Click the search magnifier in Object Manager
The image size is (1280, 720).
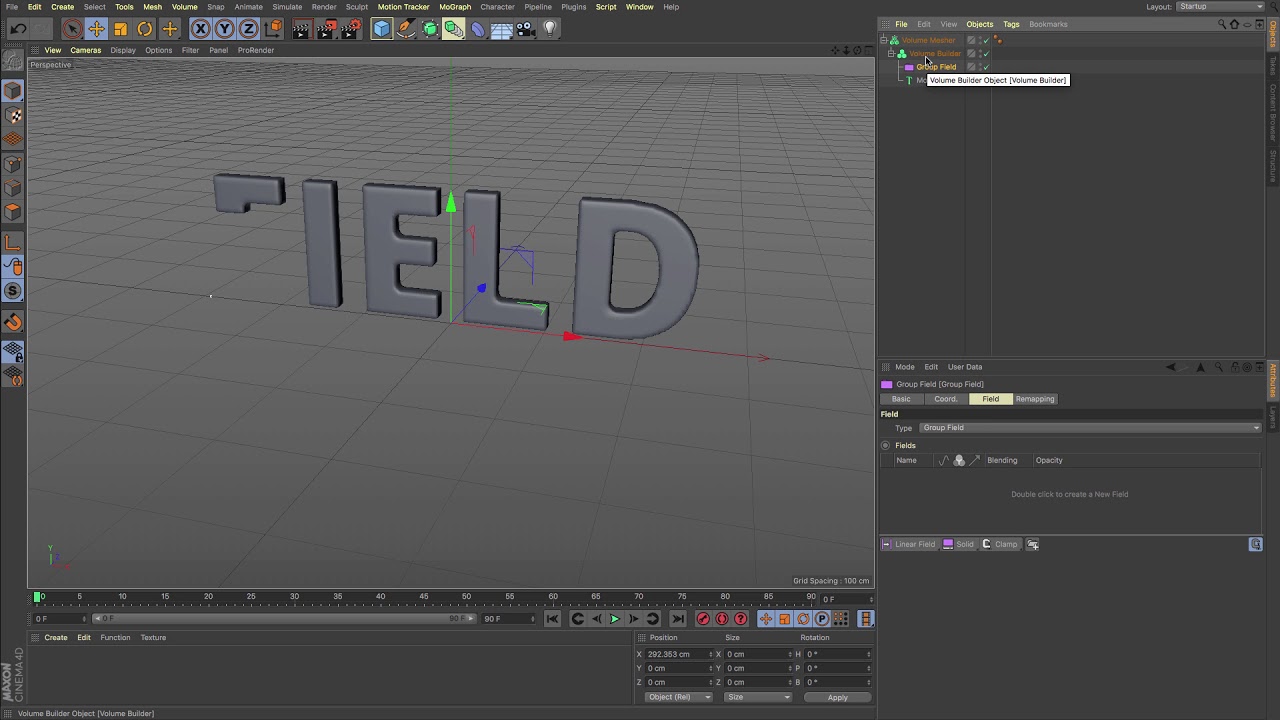coord(1222,24)
